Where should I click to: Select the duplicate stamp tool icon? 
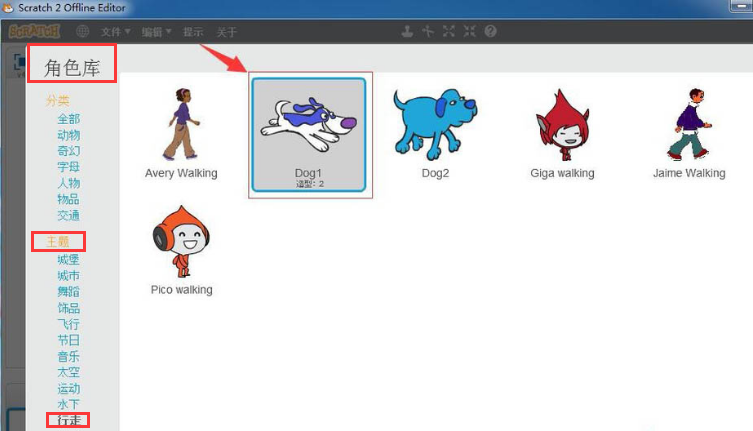coord(408,31)
